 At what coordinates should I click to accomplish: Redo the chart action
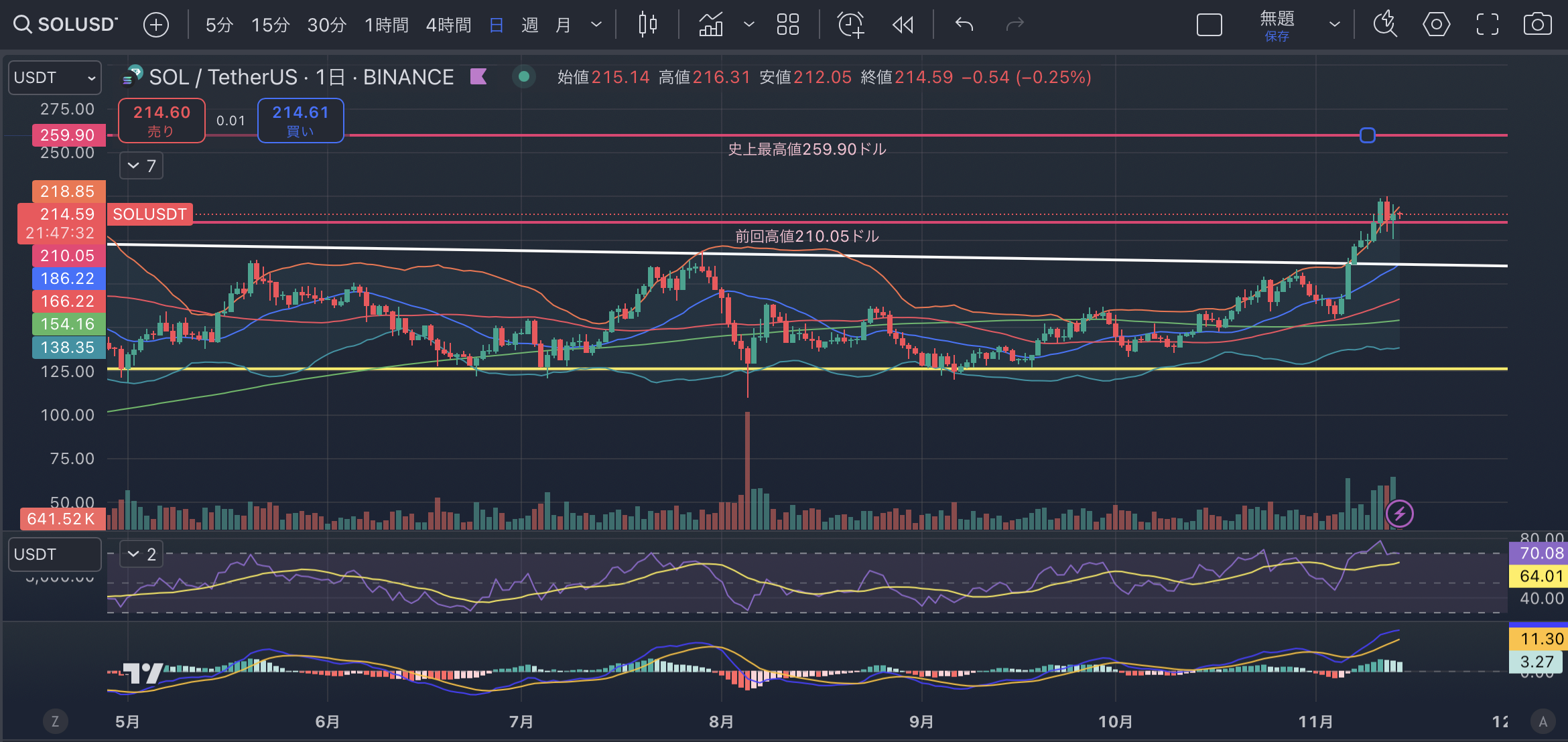pos(1015,25)
